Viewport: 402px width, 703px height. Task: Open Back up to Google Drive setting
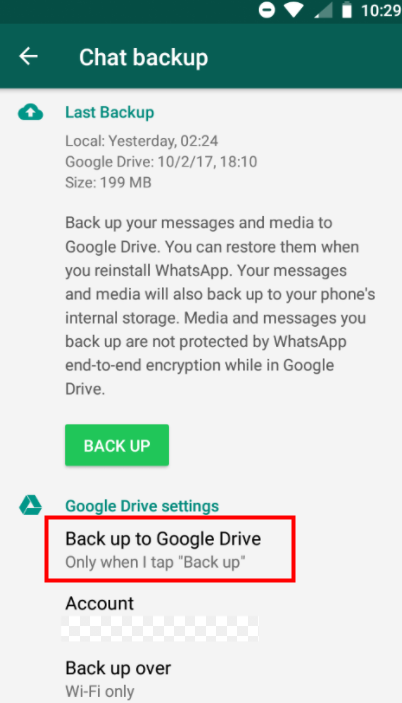(170, 549)
